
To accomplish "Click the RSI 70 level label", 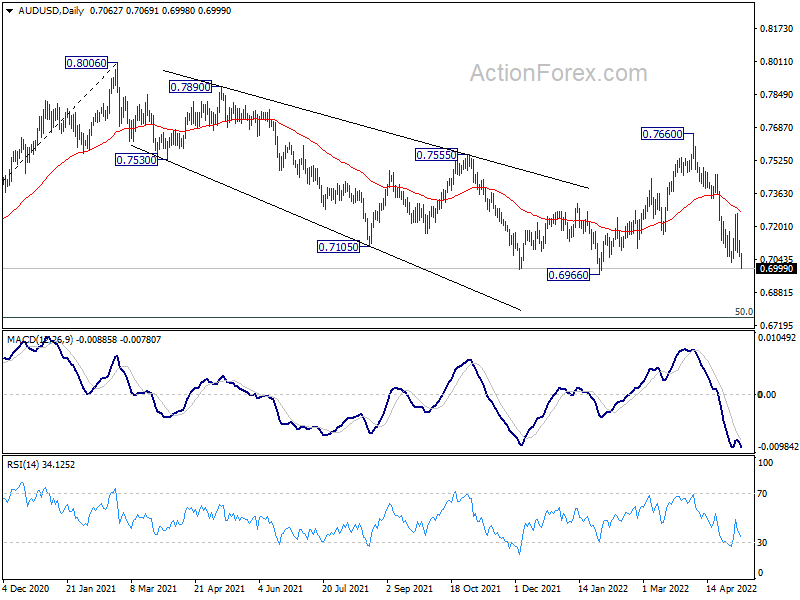I will pyautogui.click(x=762, y=494).
